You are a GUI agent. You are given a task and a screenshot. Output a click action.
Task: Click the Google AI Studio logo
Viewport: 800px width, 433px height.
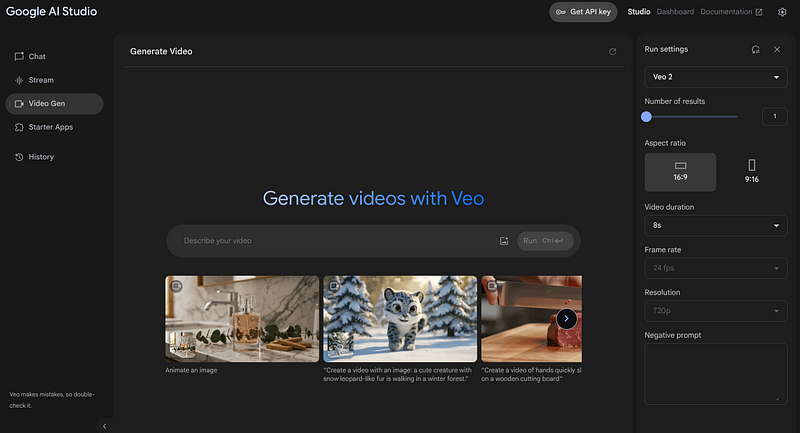point(52,11)
